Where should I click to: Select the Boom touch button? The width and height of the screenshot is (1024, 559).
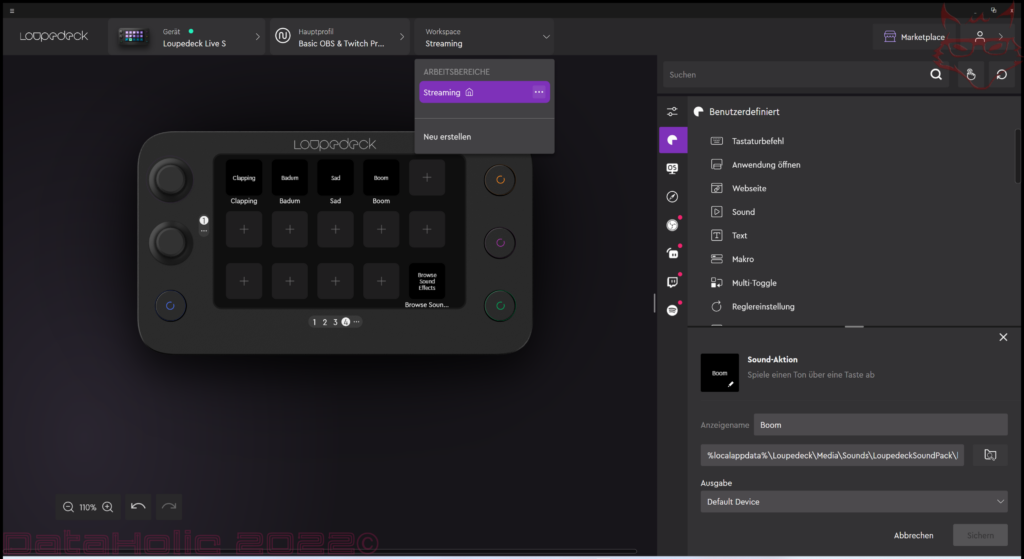(381, 178)
